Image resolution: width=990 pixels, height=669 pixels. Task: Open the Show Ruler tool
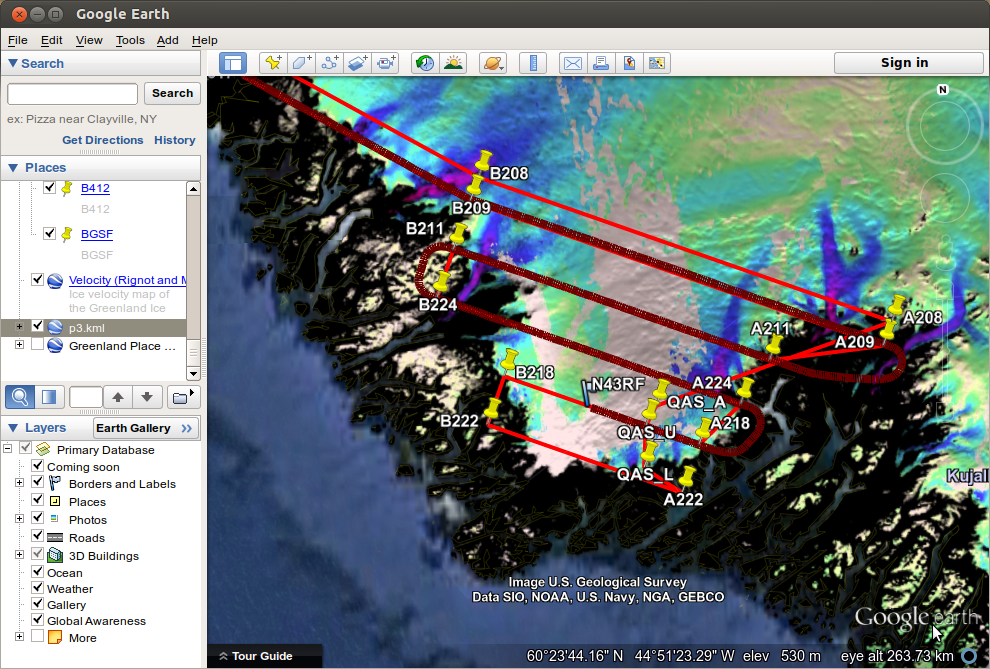pos(533,62)
